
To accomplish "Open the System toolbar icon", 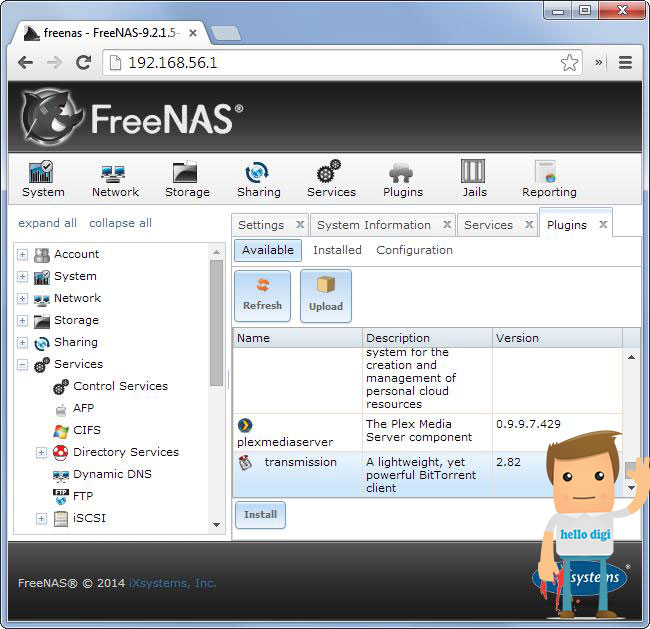I will (42, 172).
